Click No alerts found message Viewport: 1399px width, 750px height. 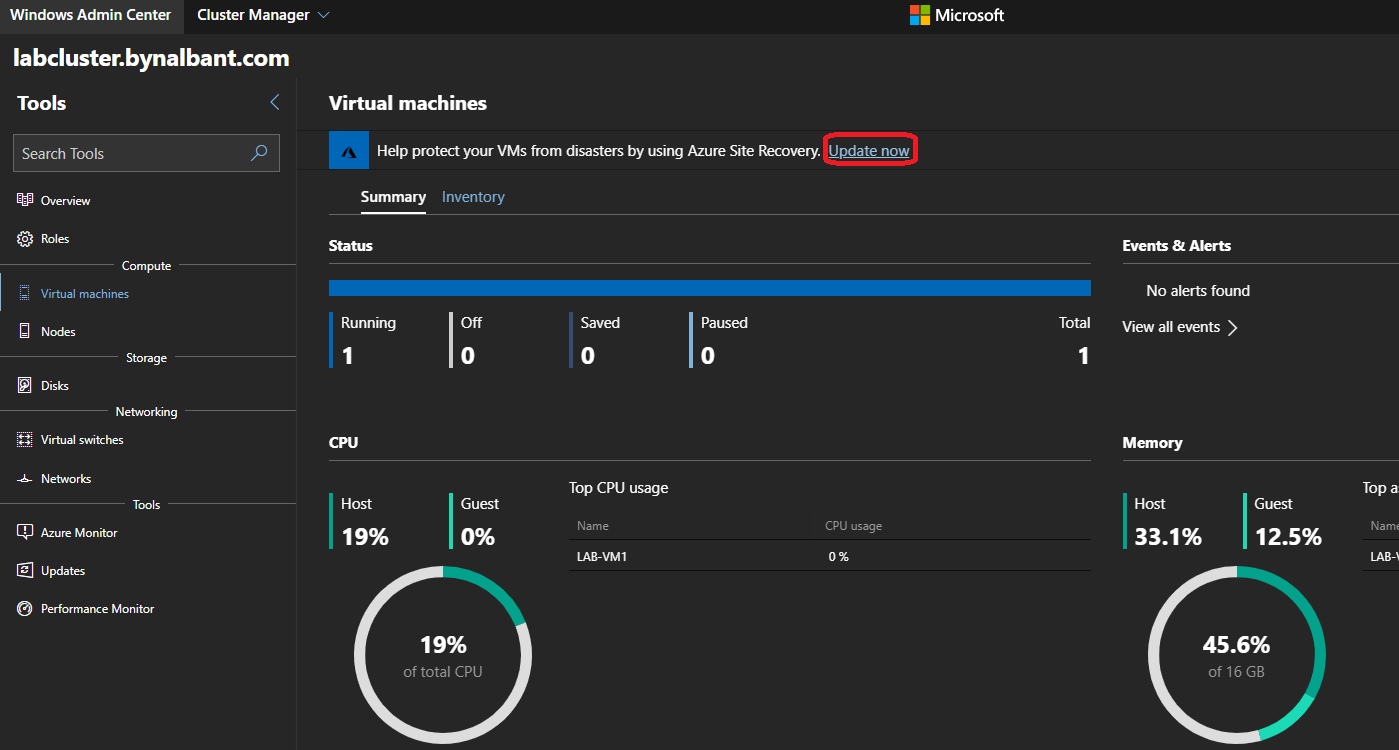point(1198,291)
